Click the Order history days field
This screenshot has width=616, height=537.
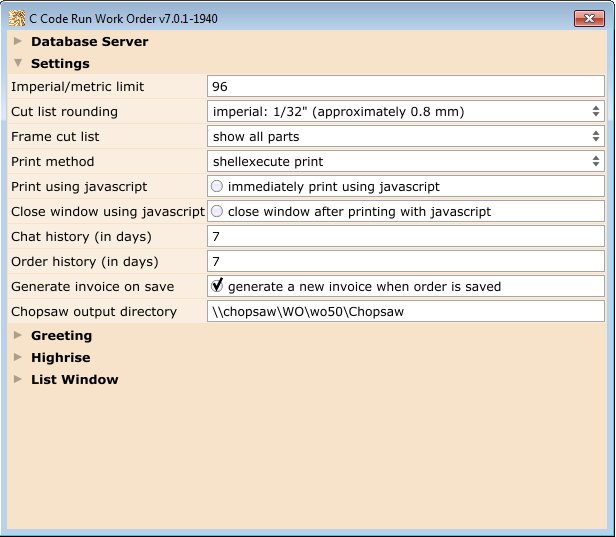point(405,261)
